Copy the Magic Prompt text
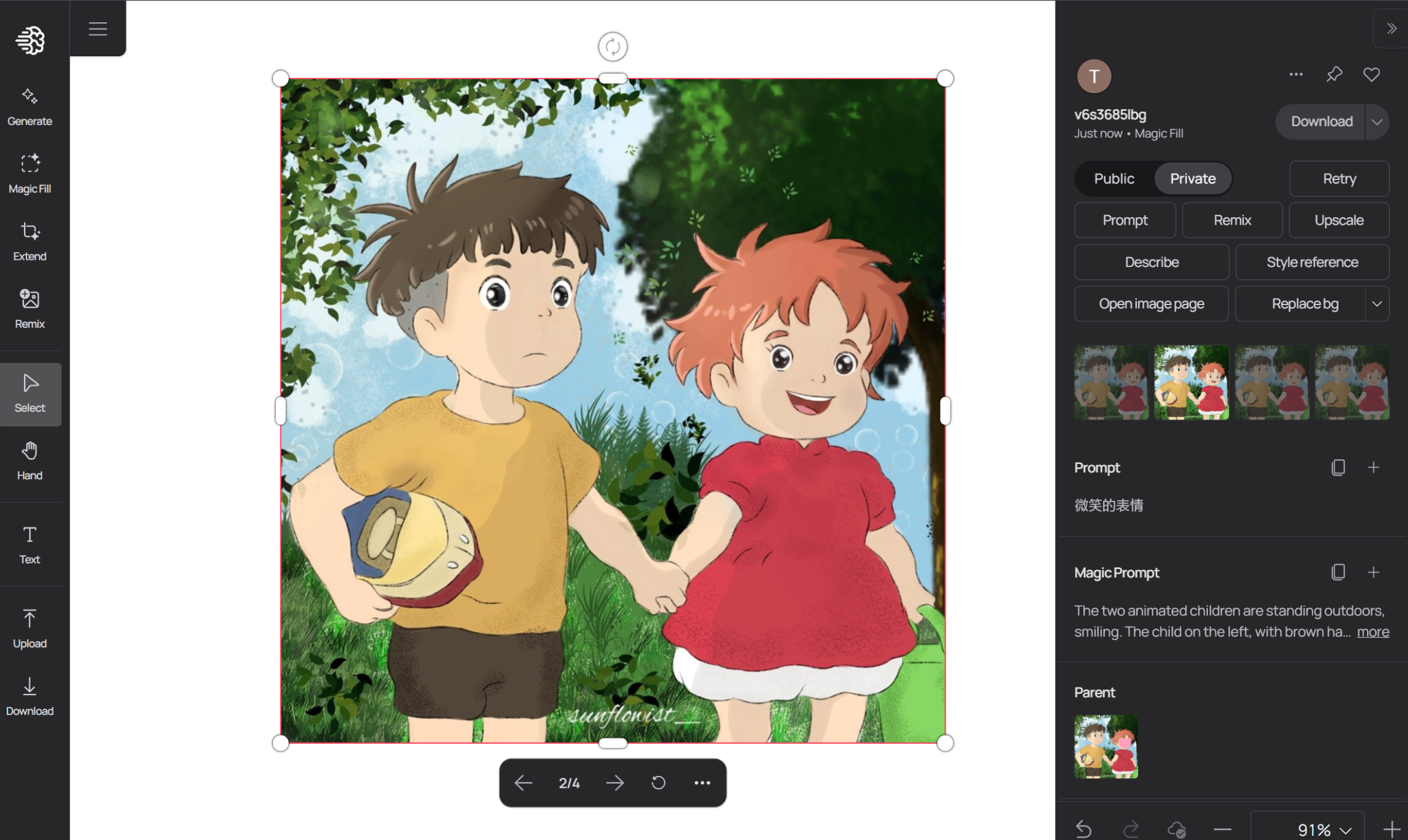The height and width of the screenshot is (840, 1408). click(x=1338, y=572)
